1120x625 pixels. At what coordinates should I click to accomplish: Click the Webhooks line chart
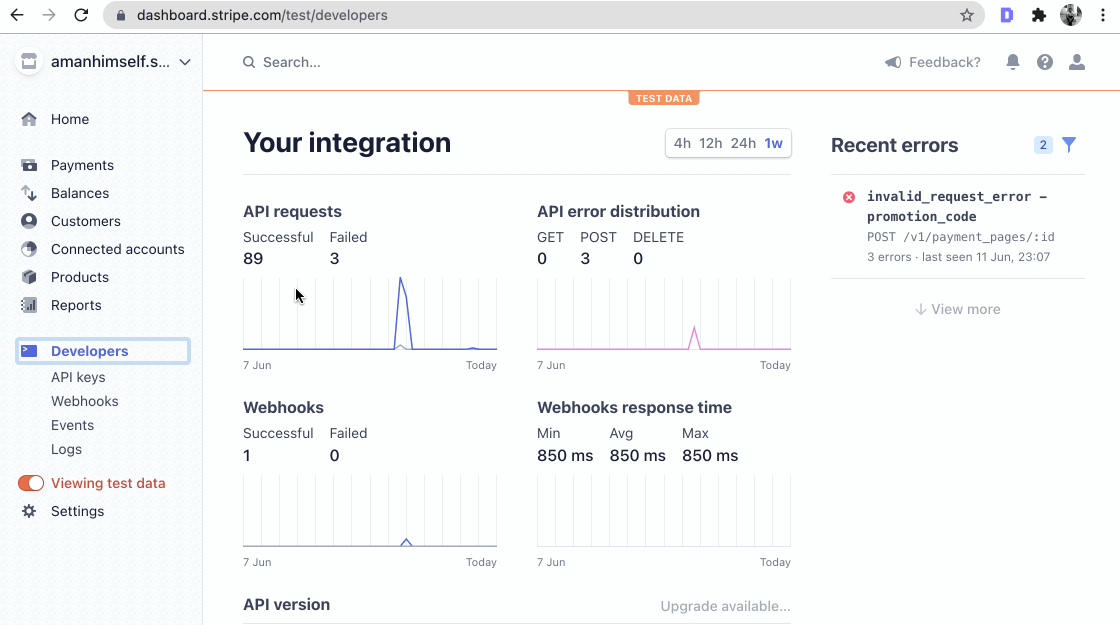pos(370,511)
